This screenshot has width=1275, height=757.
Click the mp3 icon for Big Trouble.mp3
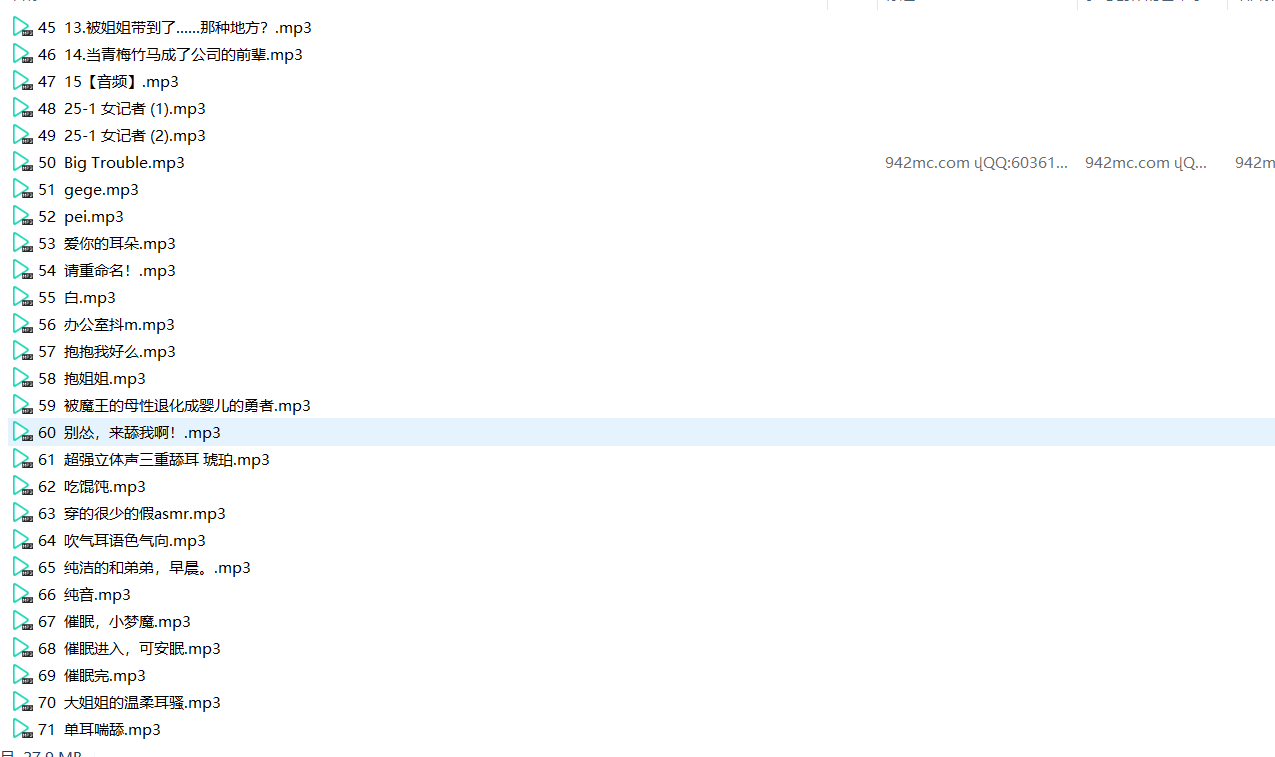click(x=22, y=162)
